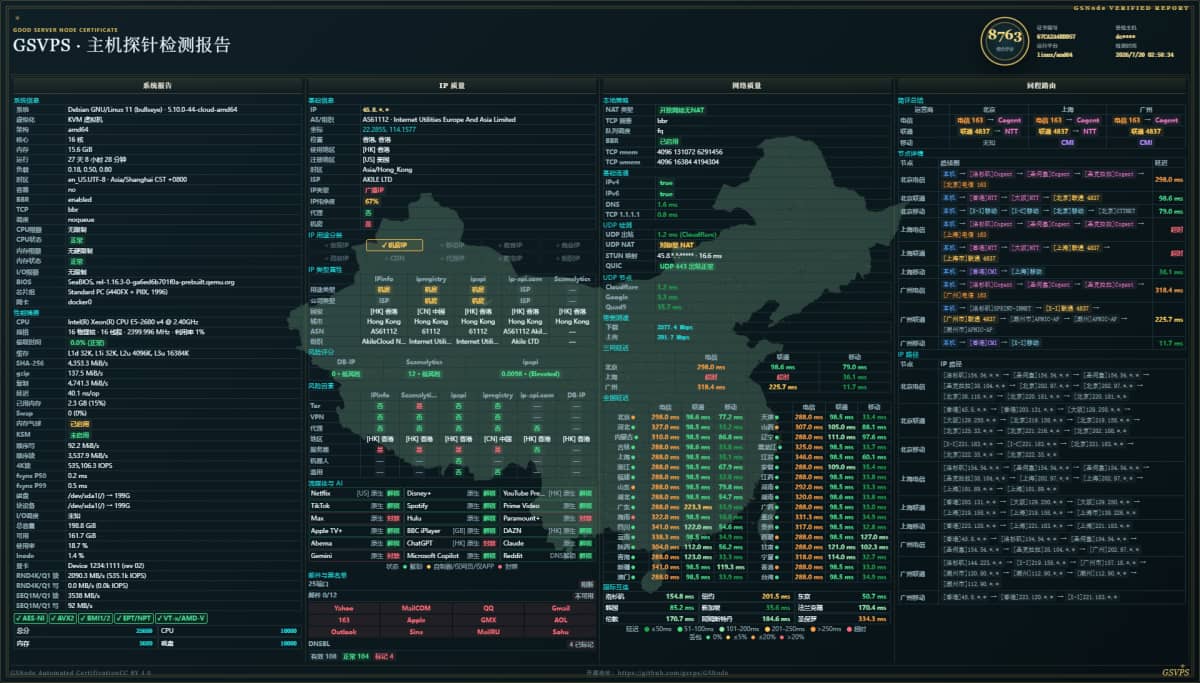The width and height of the screenshot is (1200, 683).
Task: Click the QQ mail port cell
Action: 487,607
